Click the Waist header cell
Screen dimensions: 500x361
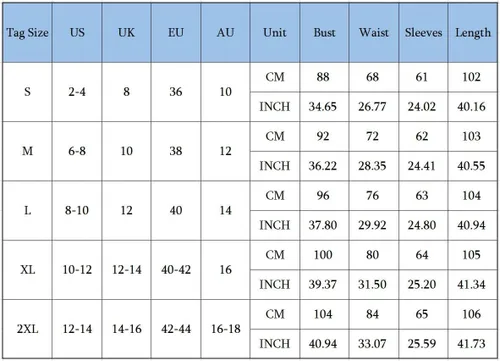coord(374,33)
